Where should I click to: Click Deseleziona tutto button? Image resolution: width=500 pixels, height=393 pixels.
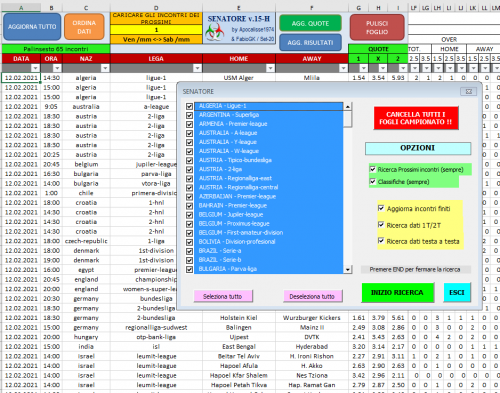click(x=312, y=296)
